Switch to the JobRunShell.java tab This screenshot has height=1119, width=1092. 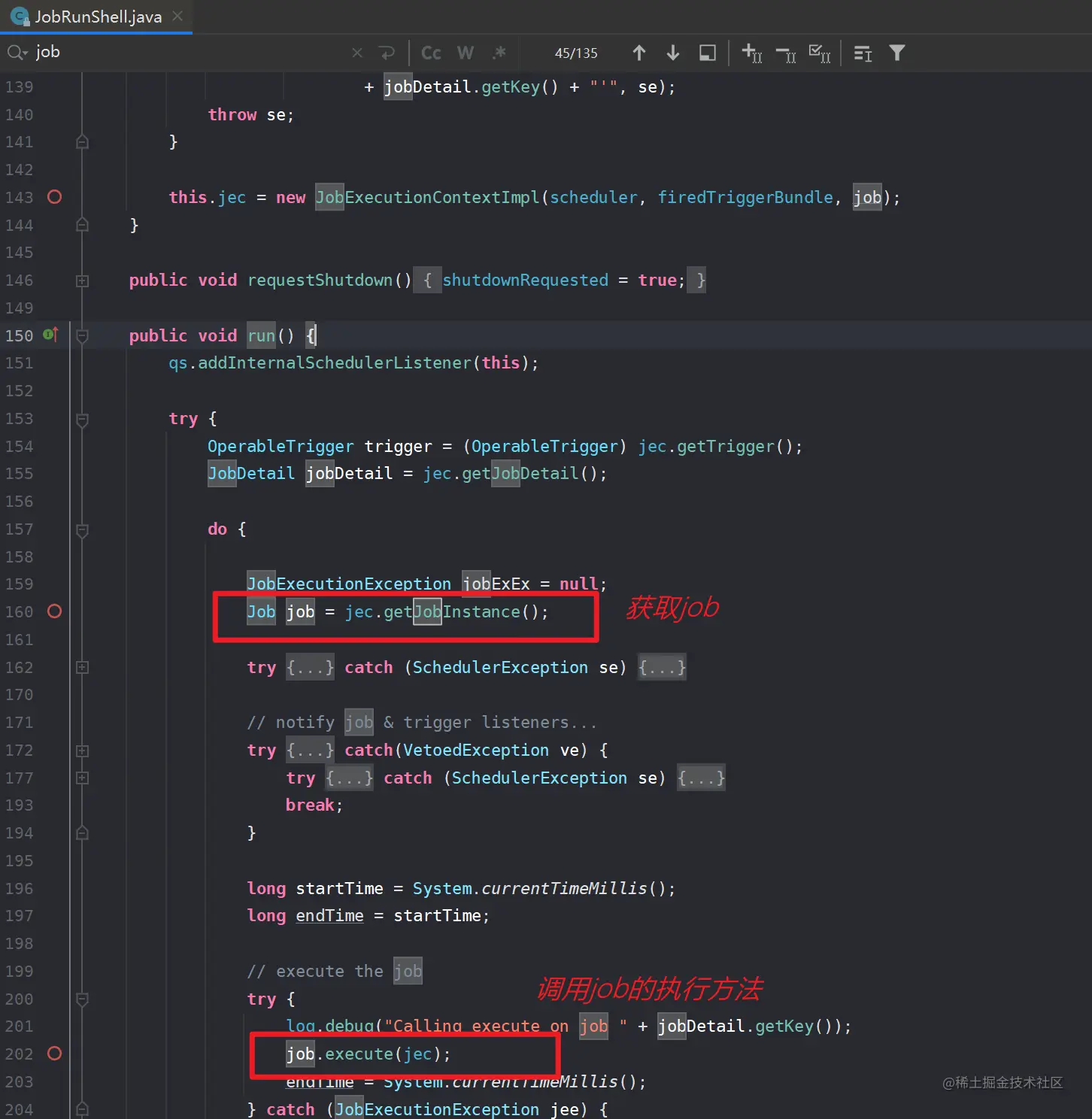97,17
